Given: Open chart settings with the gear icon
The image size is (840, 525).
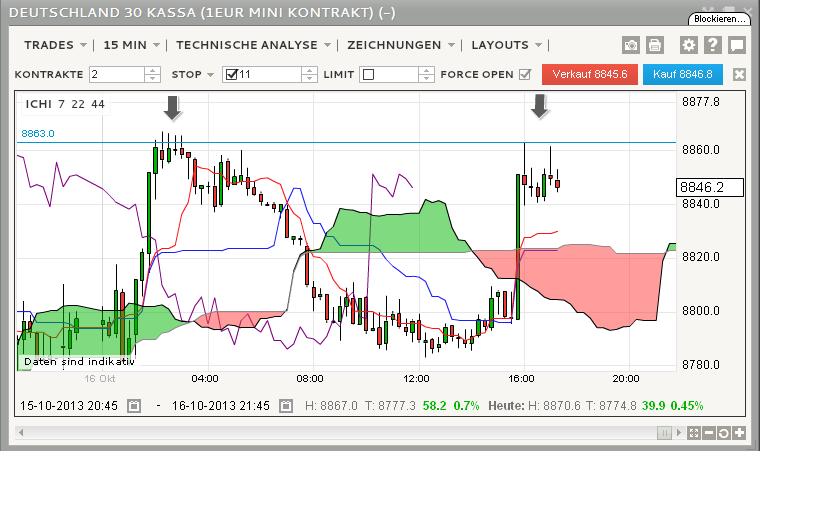Looking at the screenshot, I should [689, 45].
